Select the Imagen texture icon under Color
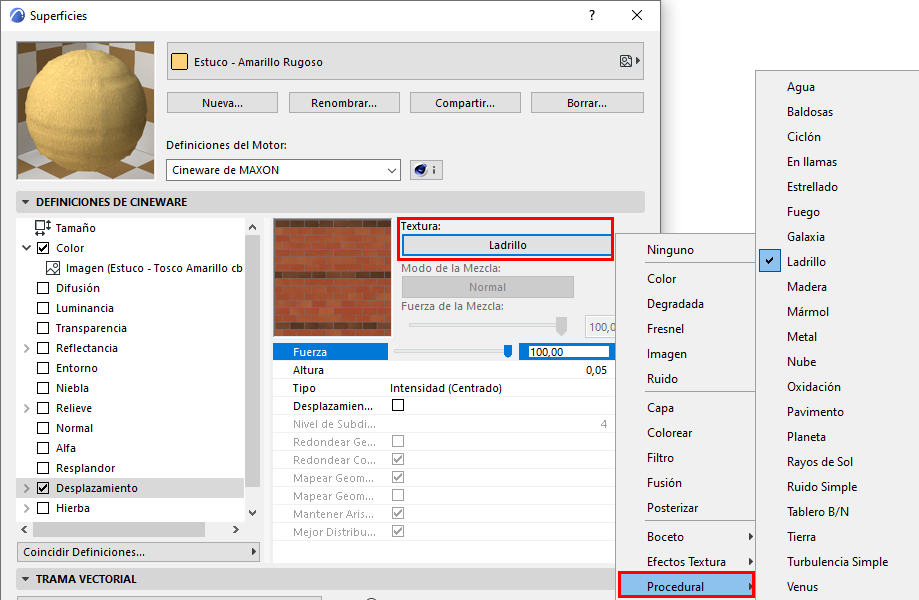The height and width of the screenshot is (600, 919). point(53,268)
